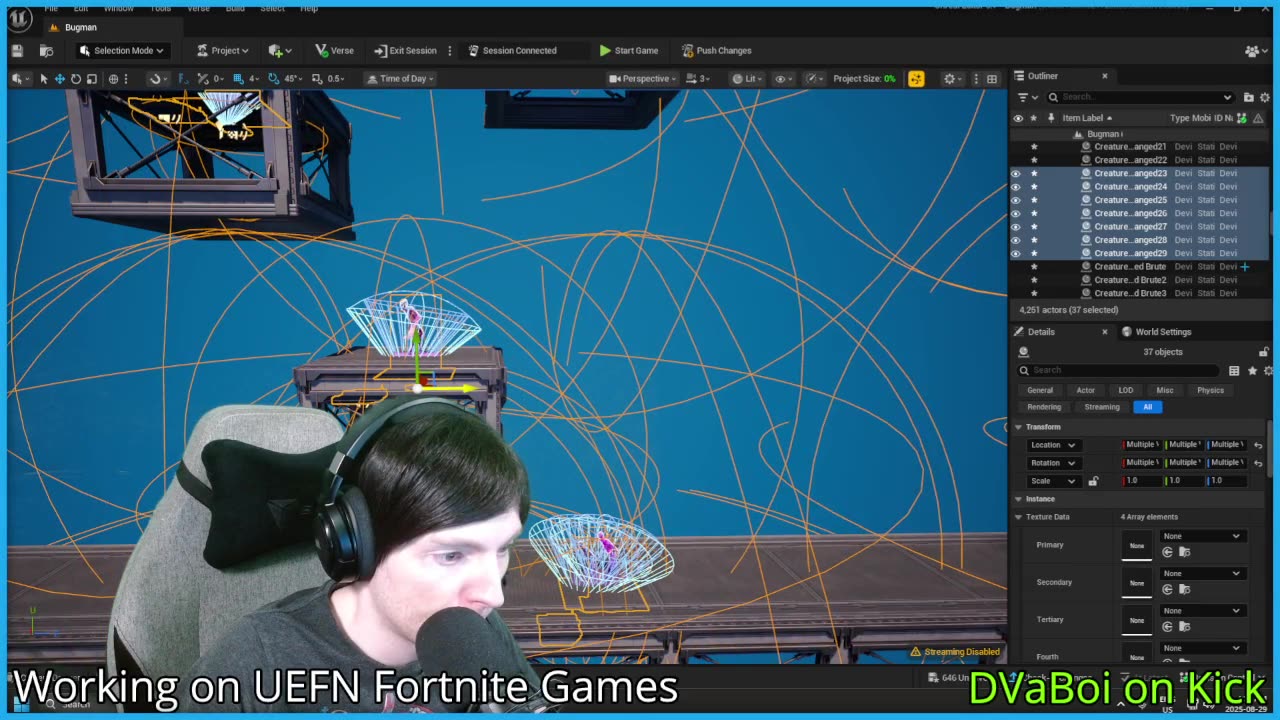Image resolution: width=1280 pixels, height=720 pixels.
Task: Open the team members icon at top right
Action: (1255, 50)
